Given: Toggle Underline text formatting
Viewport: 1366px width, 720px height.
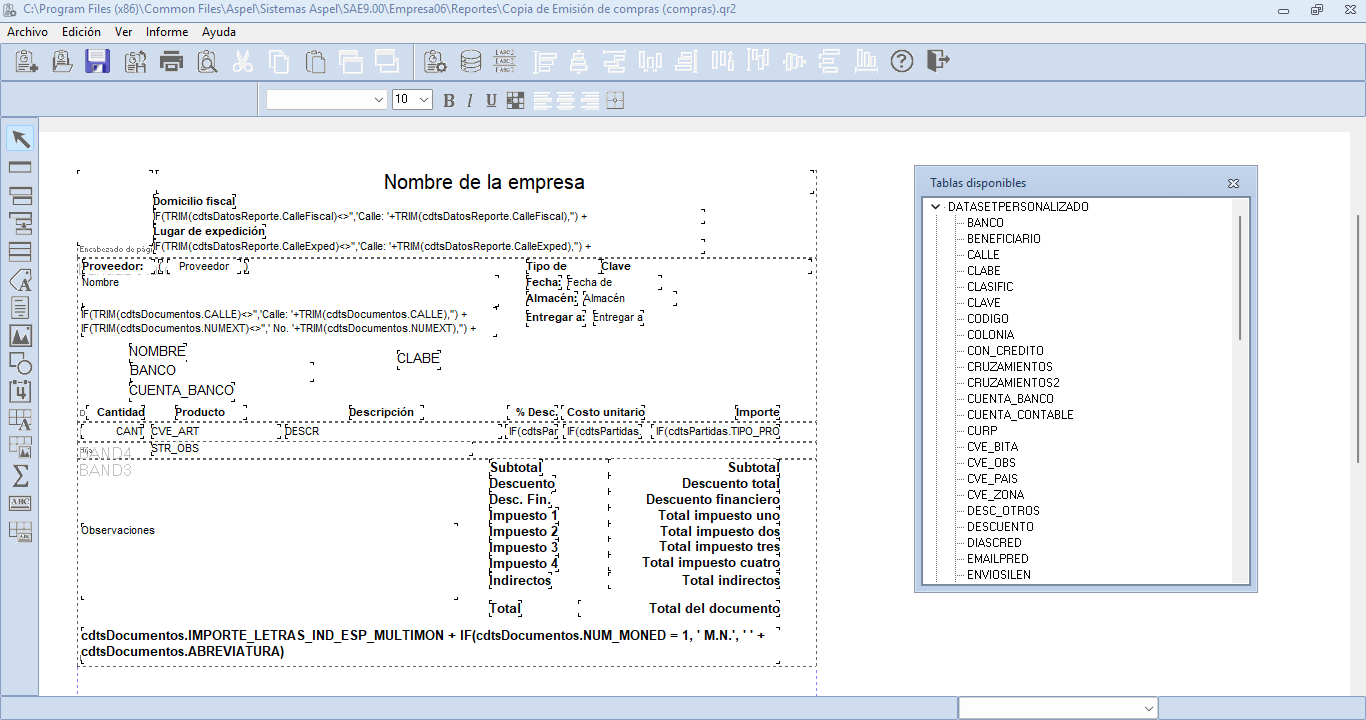Looking at the screenshot, I should (491, 100).
